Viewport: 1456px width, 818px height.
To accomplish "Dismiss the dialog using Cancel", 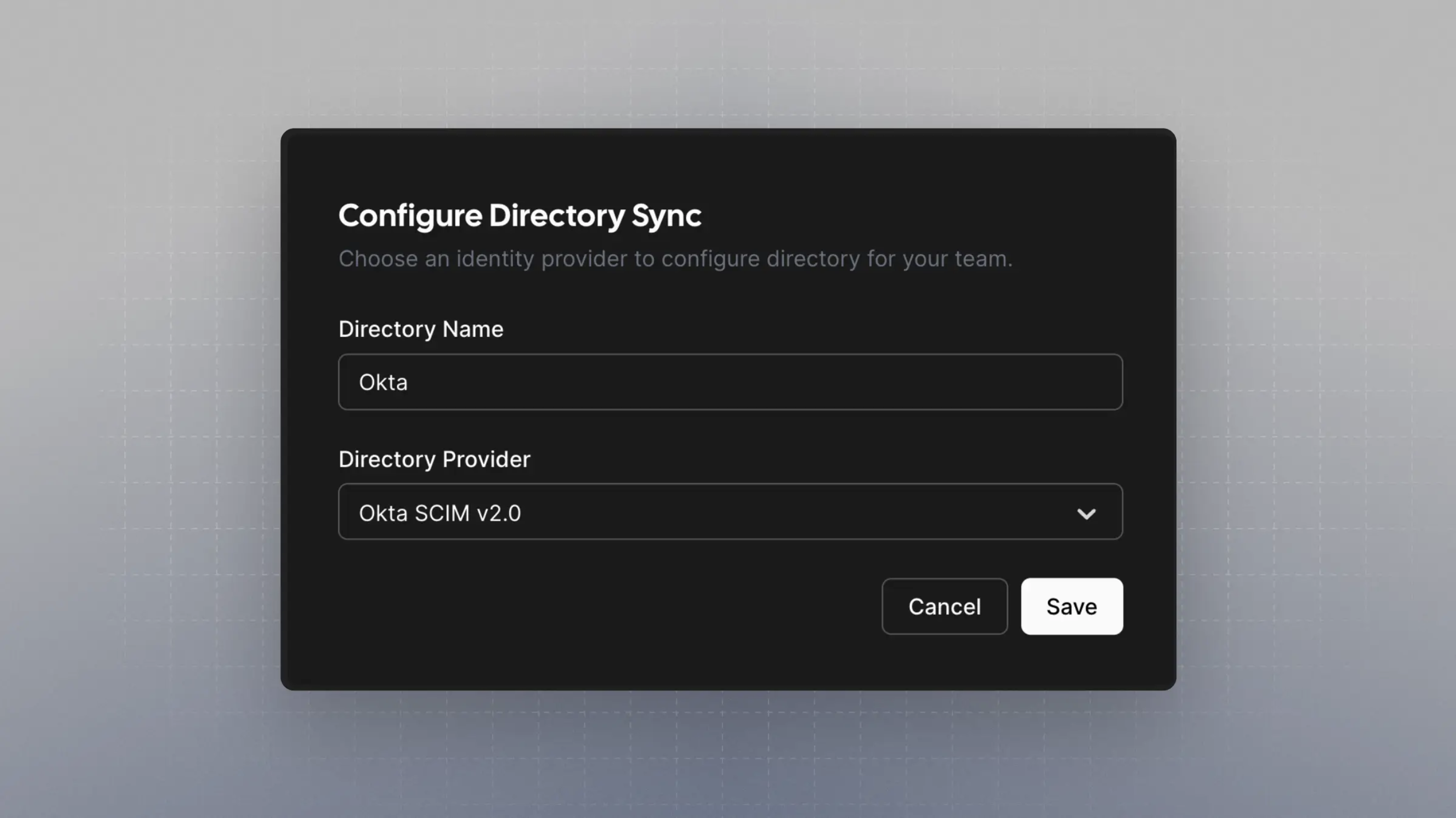I will (944, 607).
